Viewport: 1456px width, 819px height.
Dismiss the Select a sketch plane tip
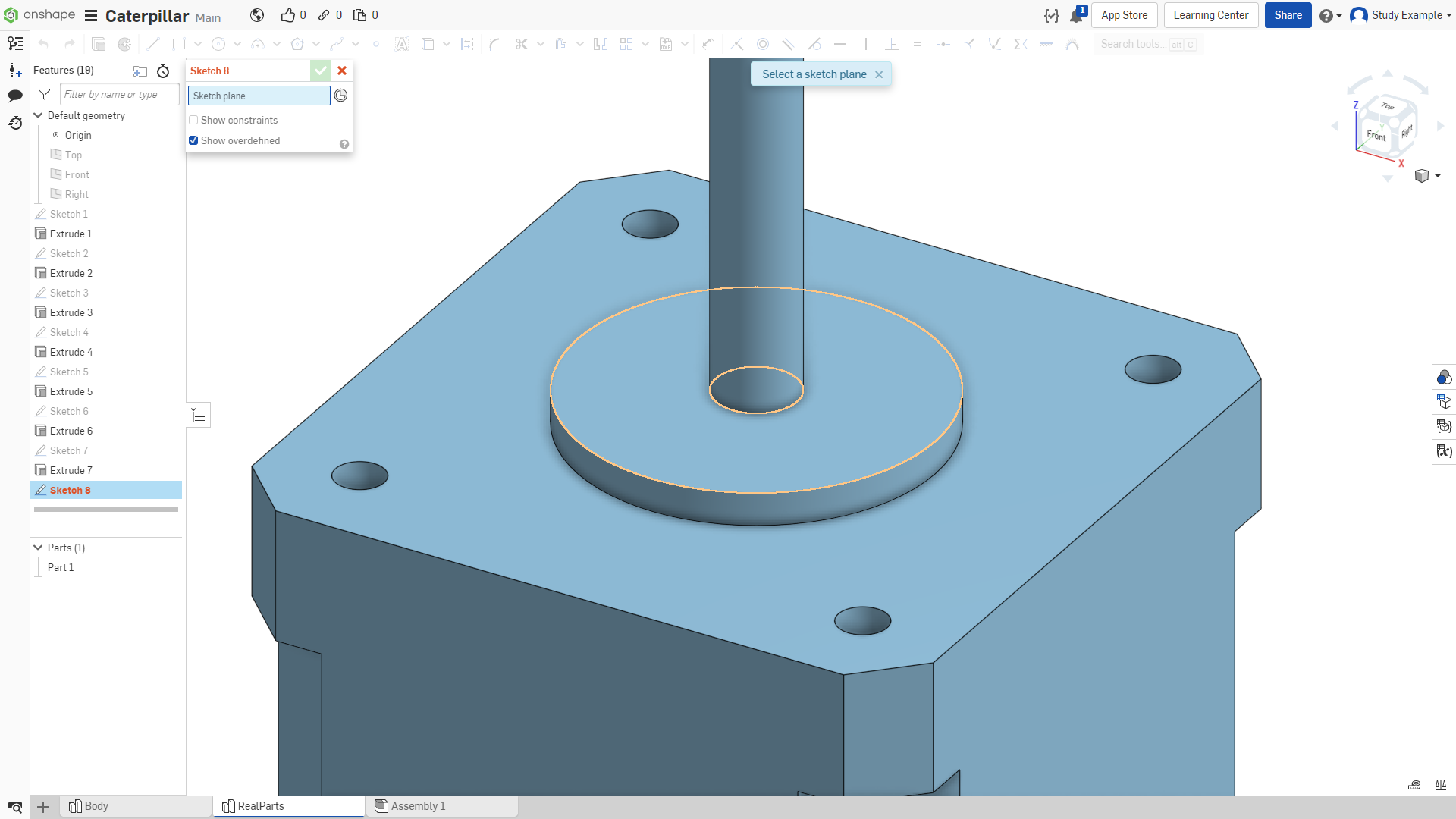pyautogui.click(x=879, y=74)
